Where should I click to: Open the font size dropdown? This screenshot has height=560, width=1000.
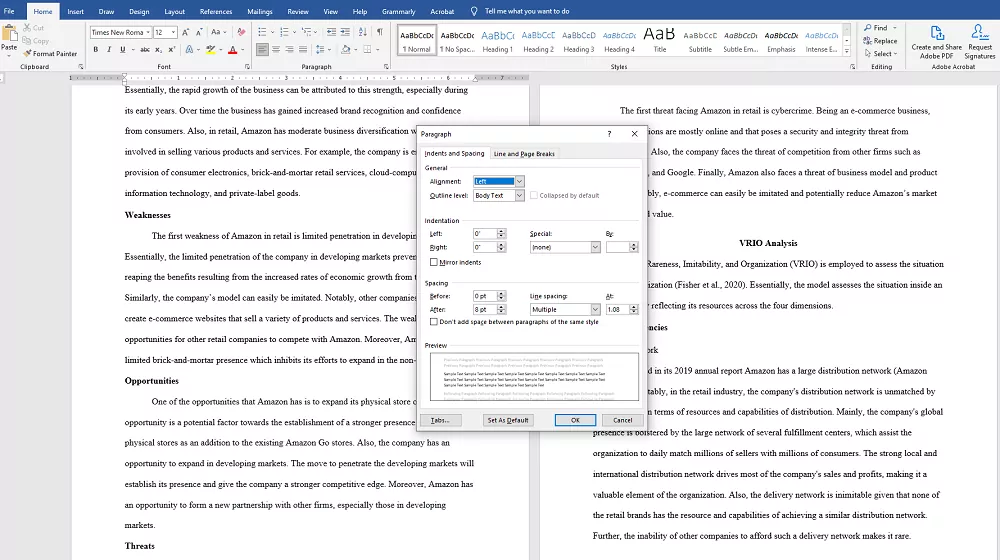pos(173,33)
